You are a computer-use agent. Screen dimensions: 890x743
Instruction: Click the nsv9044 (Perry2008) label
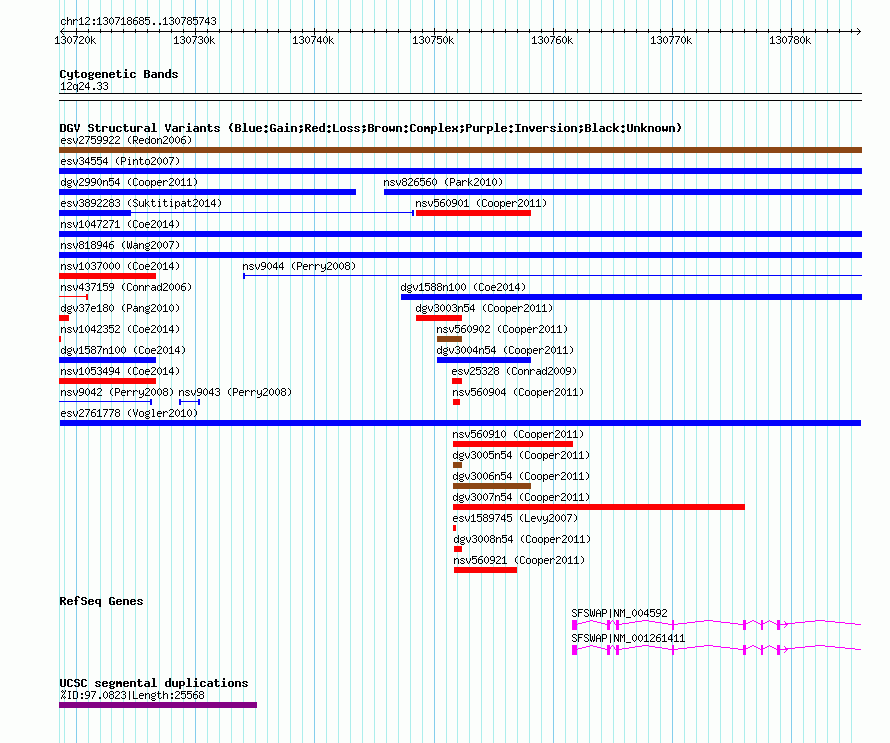tap(299, 266)
